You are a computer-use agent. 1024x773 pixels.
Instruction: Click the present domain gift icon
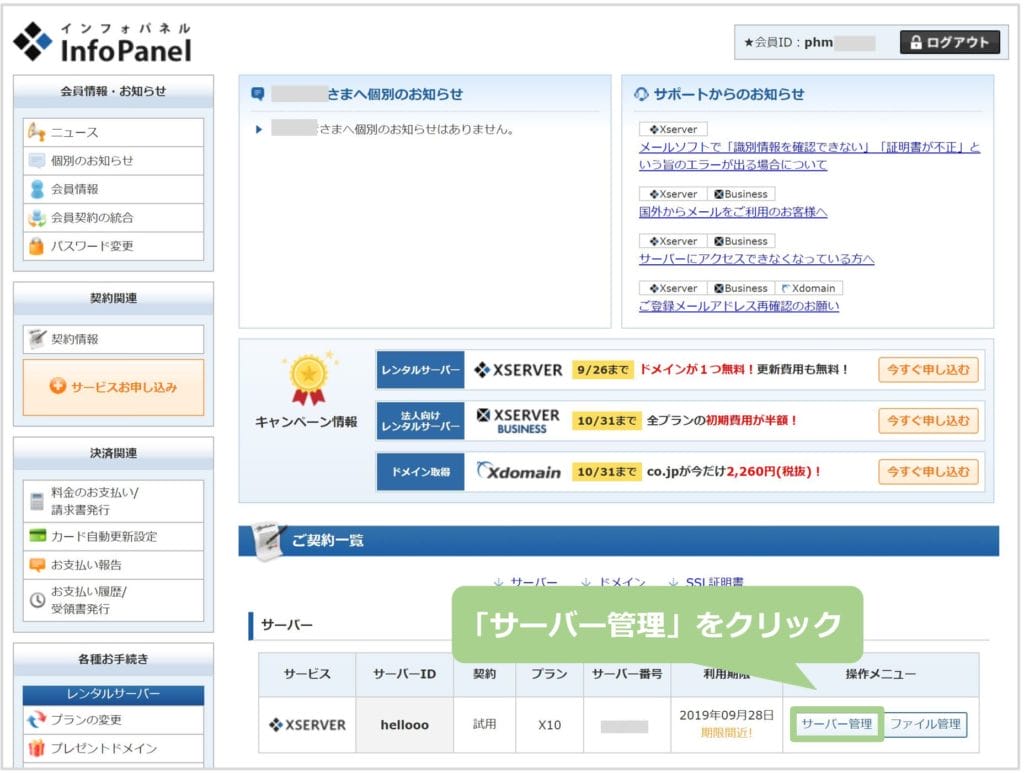tap(37, 748)
